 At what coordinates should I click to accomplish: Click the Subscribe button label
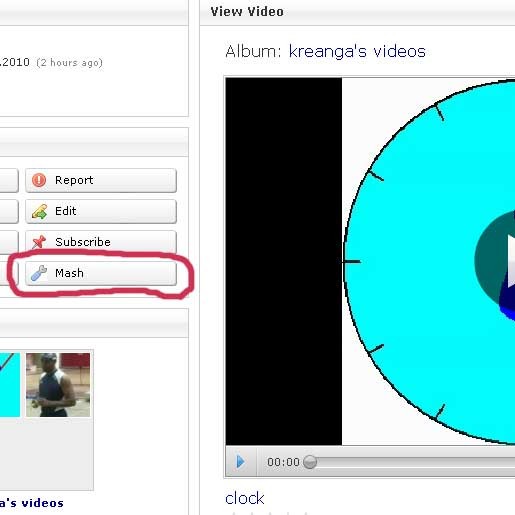(83, 242)
